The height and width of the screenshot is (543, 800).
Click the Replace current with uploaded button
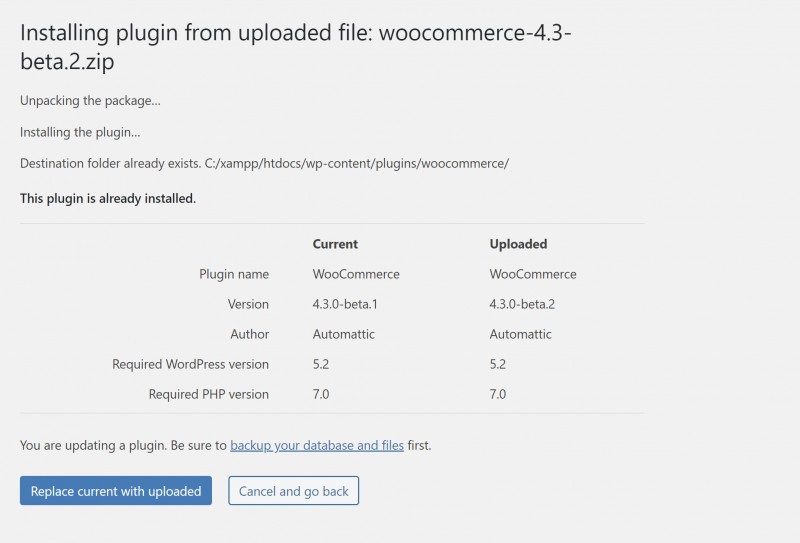(x=116, y=490)
